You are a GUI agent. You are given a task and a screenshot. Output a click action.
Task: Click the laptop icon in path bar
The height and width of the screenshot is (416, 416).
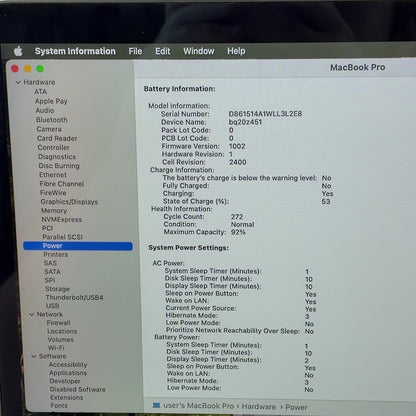[x=156, y=405]
